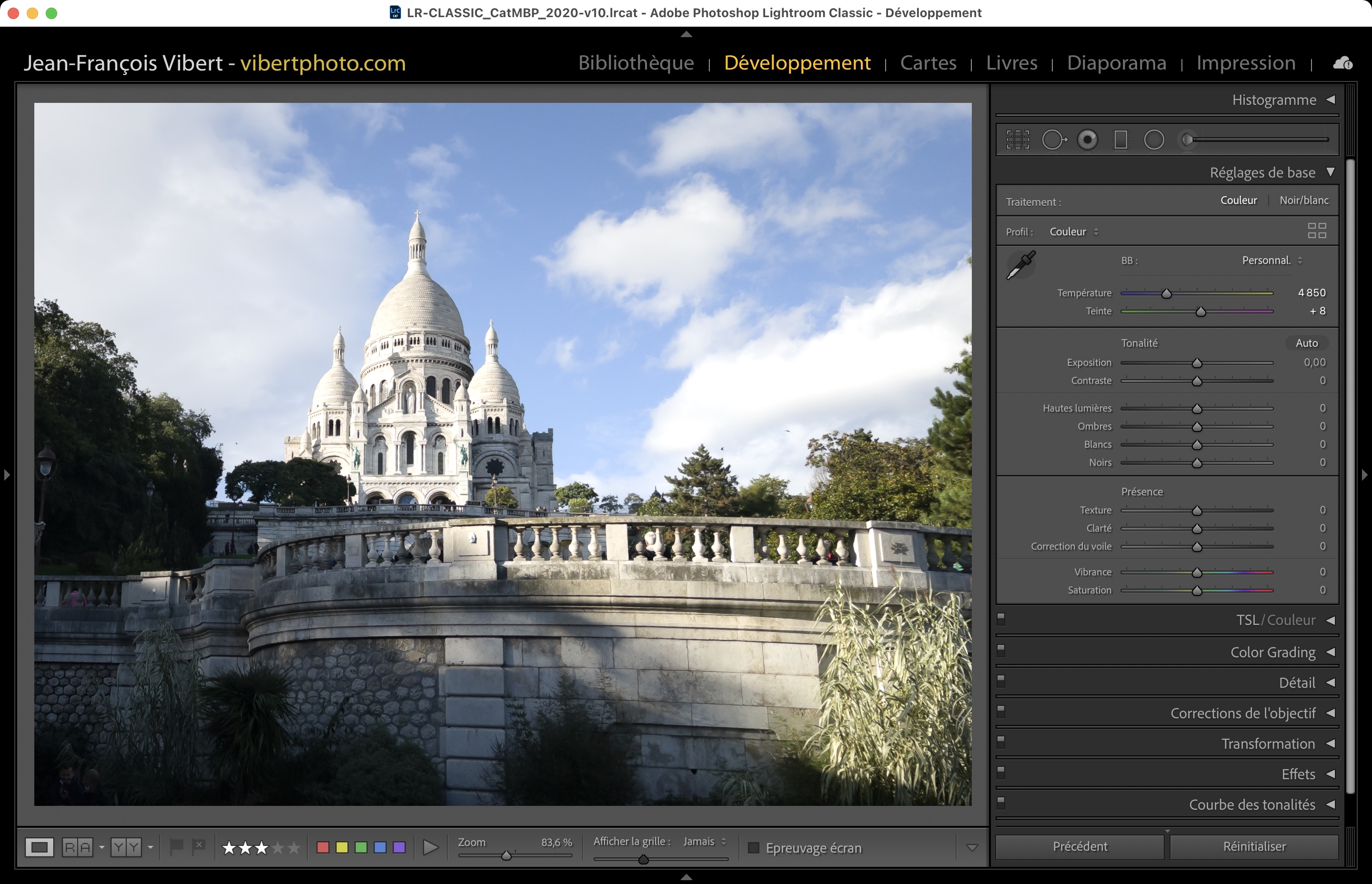
Task: Open the Impression module
Action: click(1245, 62)
